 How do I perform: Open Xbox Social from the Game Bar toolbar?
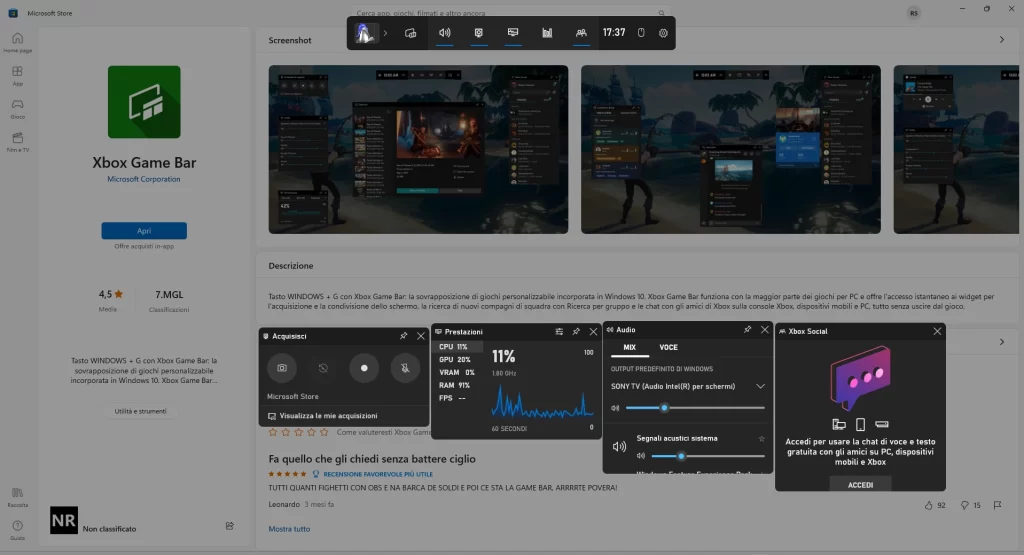click(581, 33)
